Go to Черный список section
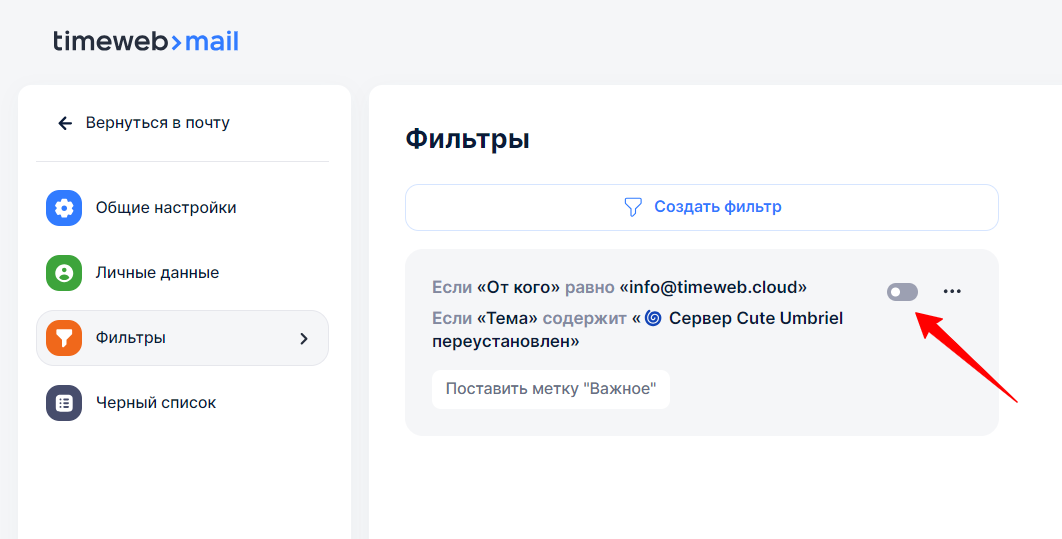Viewport: 1062px width, 539px height. (x=156, y=403)
